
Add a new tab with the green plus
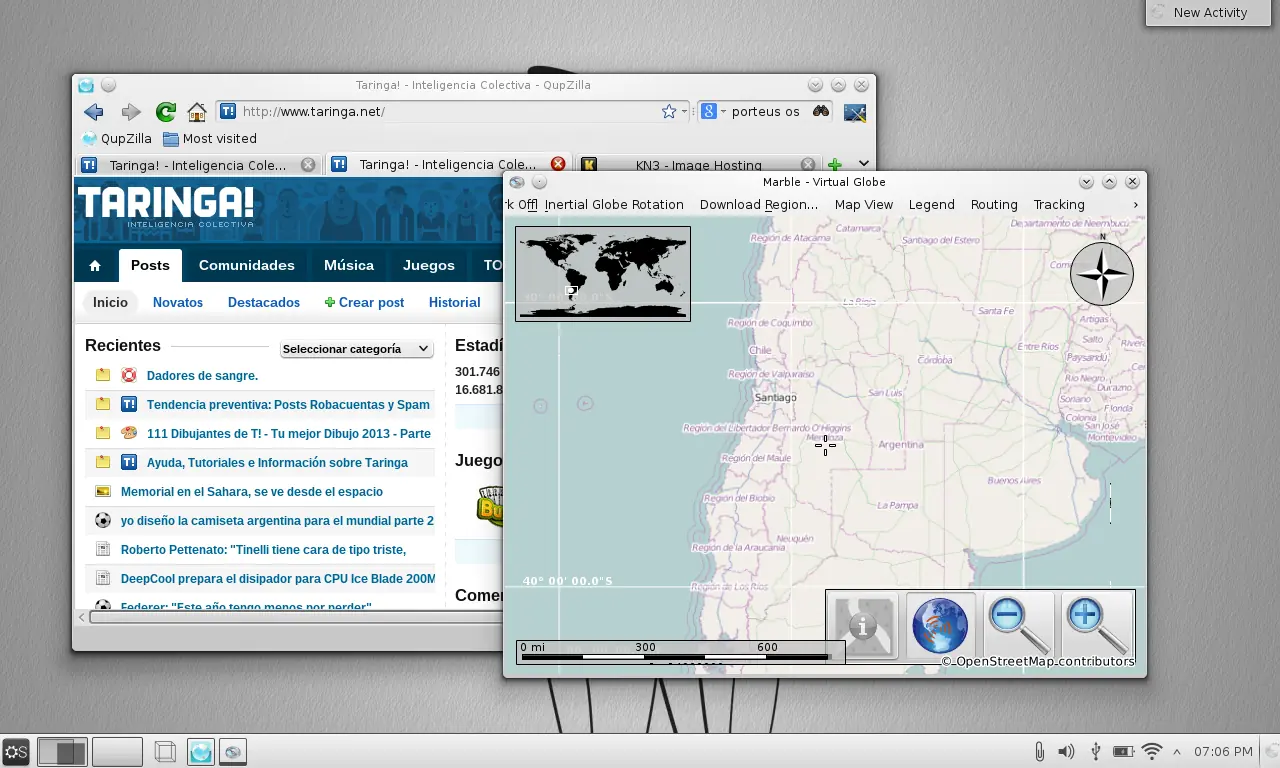(x=835, y=165)
